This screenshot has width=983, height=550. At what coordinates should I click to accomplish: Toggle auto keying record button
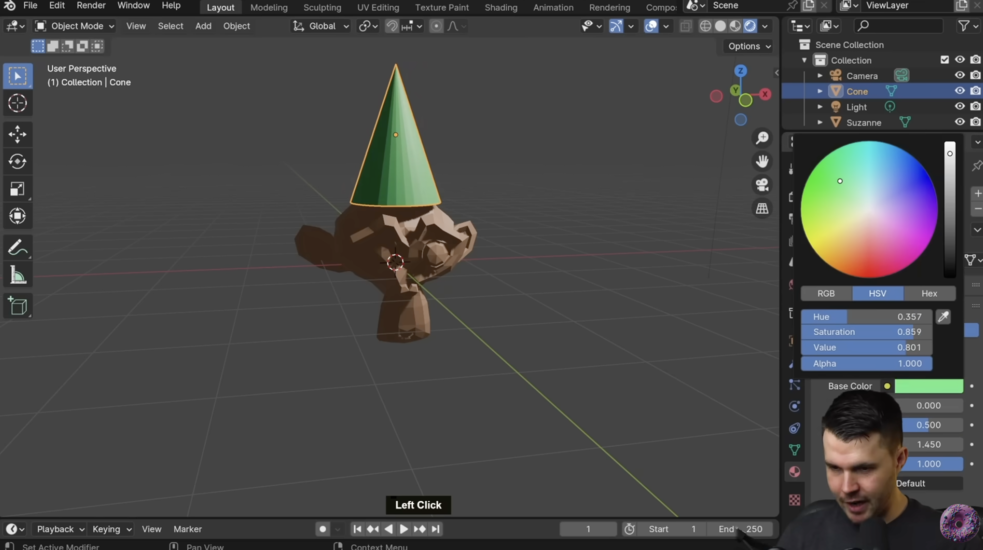323,529
